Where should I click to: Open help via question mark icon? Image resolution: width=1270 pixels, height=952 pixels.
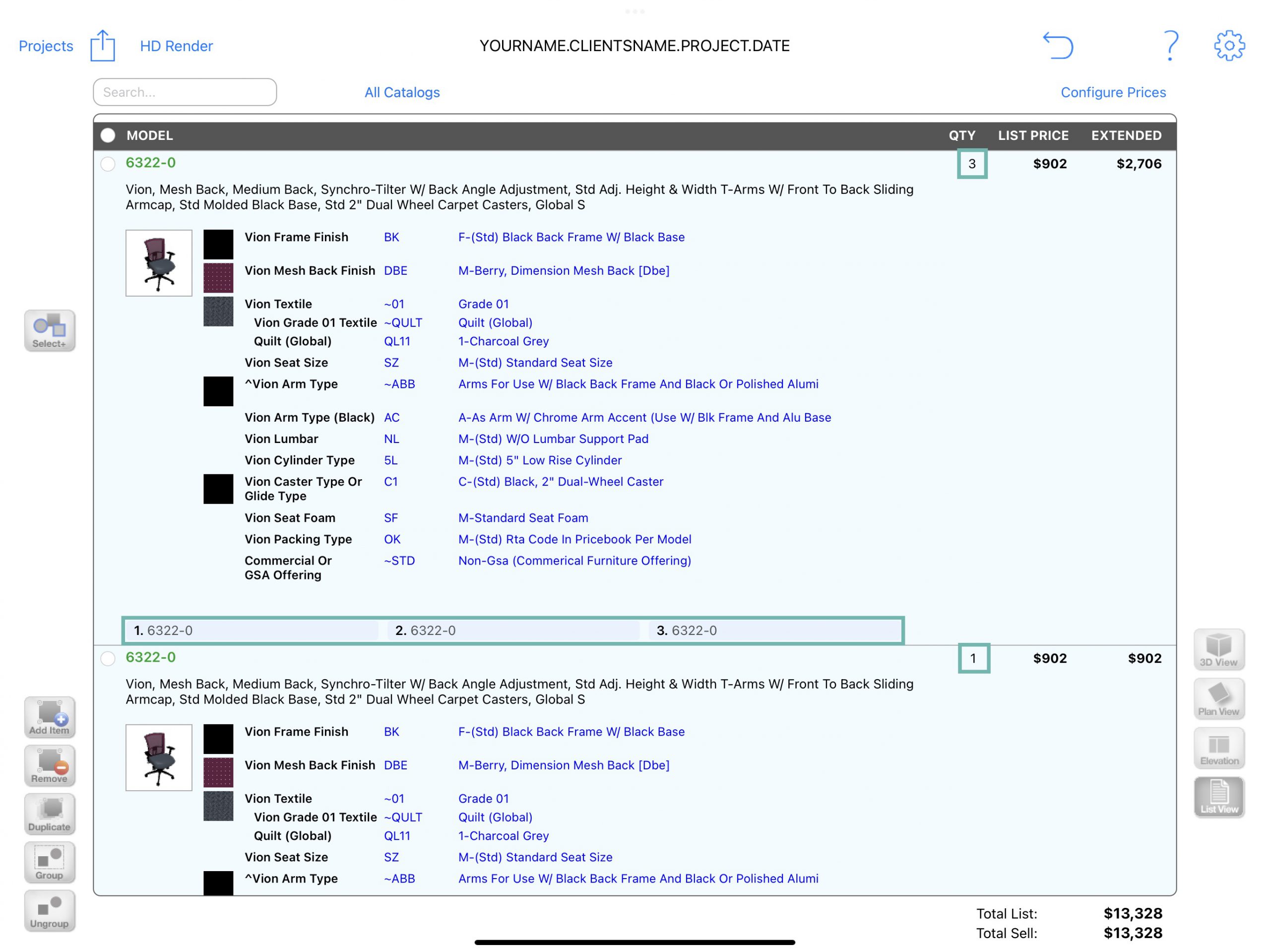tap(1170, 45)
